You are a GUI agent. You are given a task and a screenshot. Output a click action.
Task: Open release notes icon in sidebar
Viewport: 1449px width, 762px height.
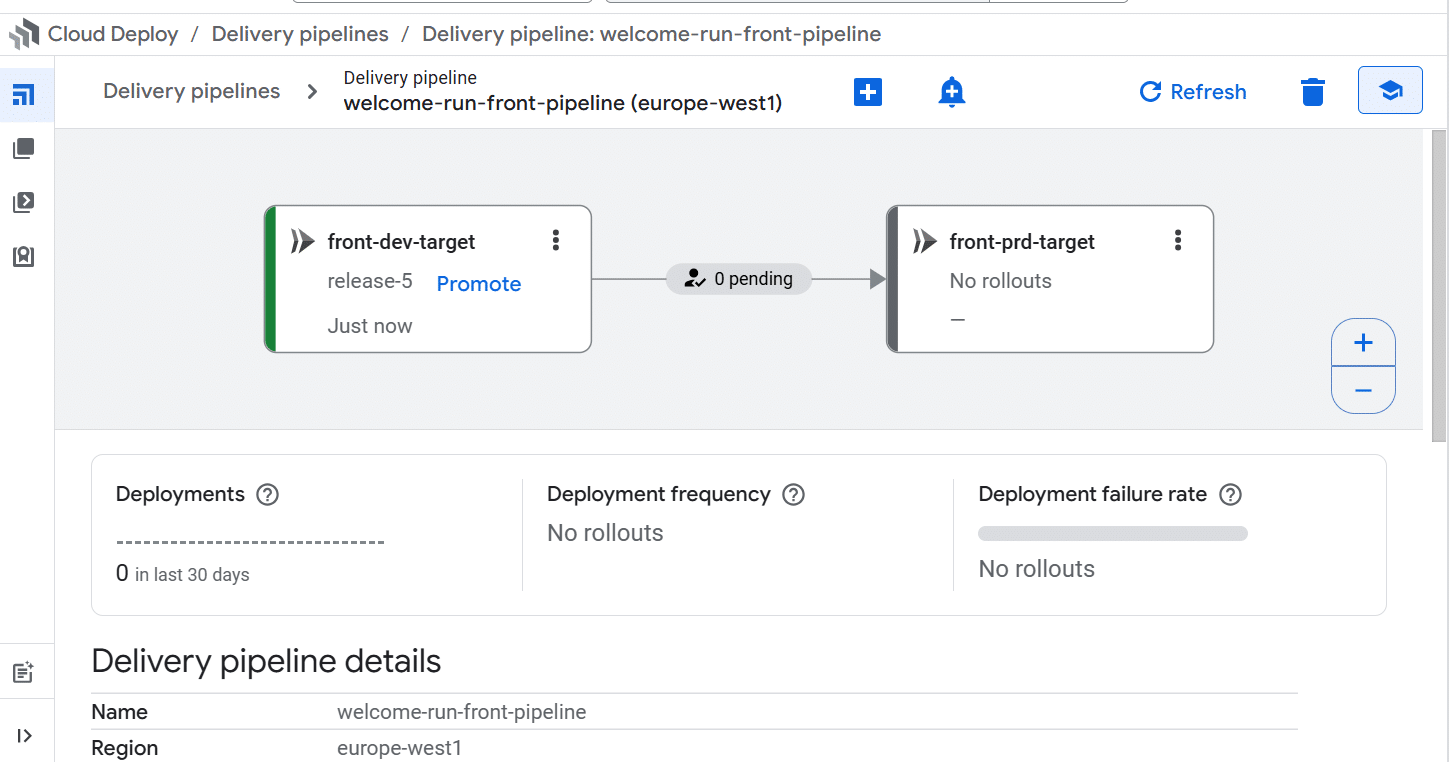(24, 673)
